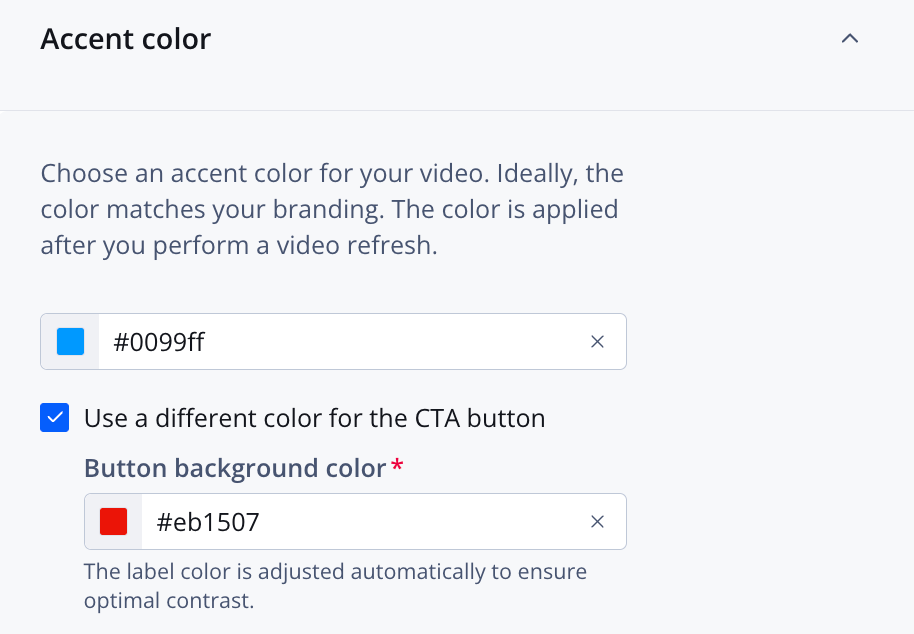Click the CTA button checkbox label text
914x634 pixels.
coord(314,418)
